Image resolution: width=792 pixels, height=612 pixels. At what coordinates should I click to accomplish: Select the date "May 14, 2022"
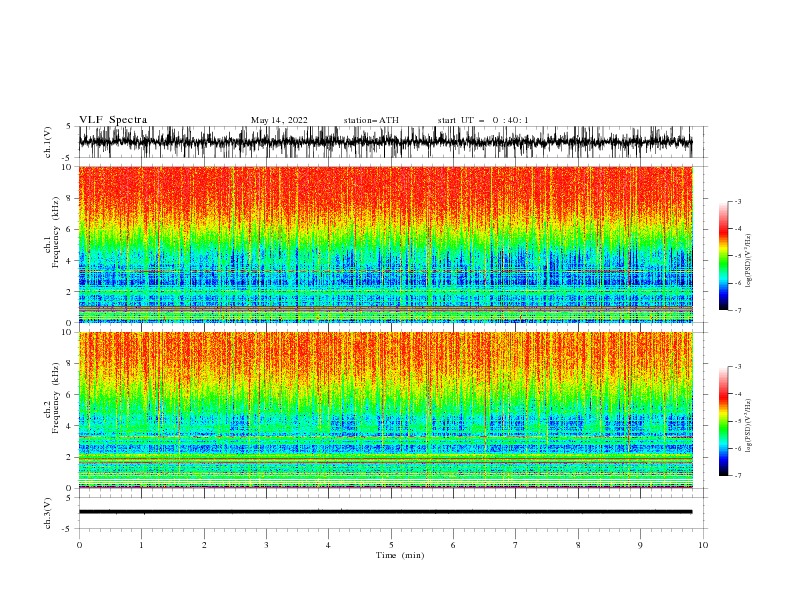(279, 120)
